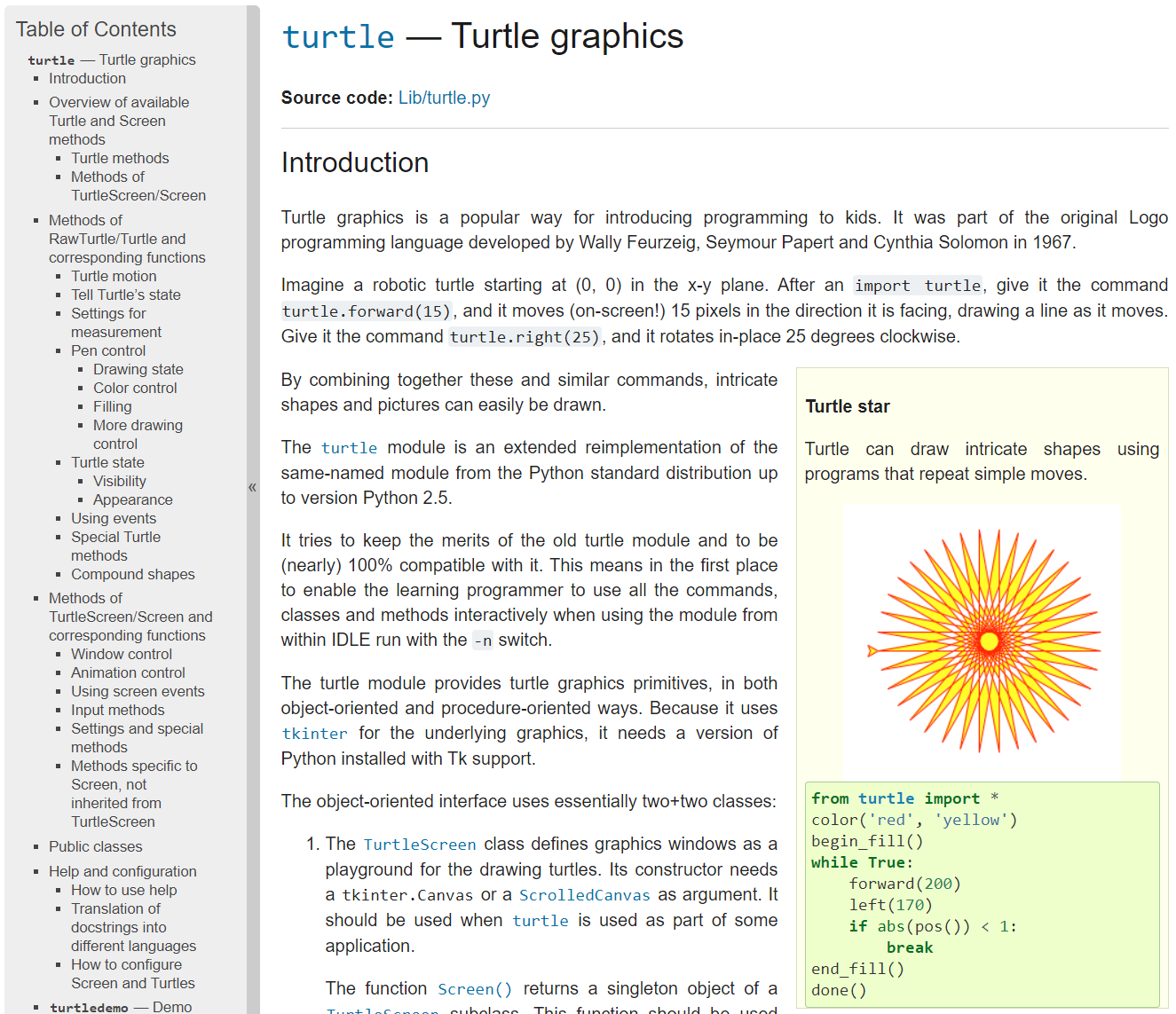1176x1014 pixels.
Task: Open Pen control in the sidebar
Action: coord(108,350)
